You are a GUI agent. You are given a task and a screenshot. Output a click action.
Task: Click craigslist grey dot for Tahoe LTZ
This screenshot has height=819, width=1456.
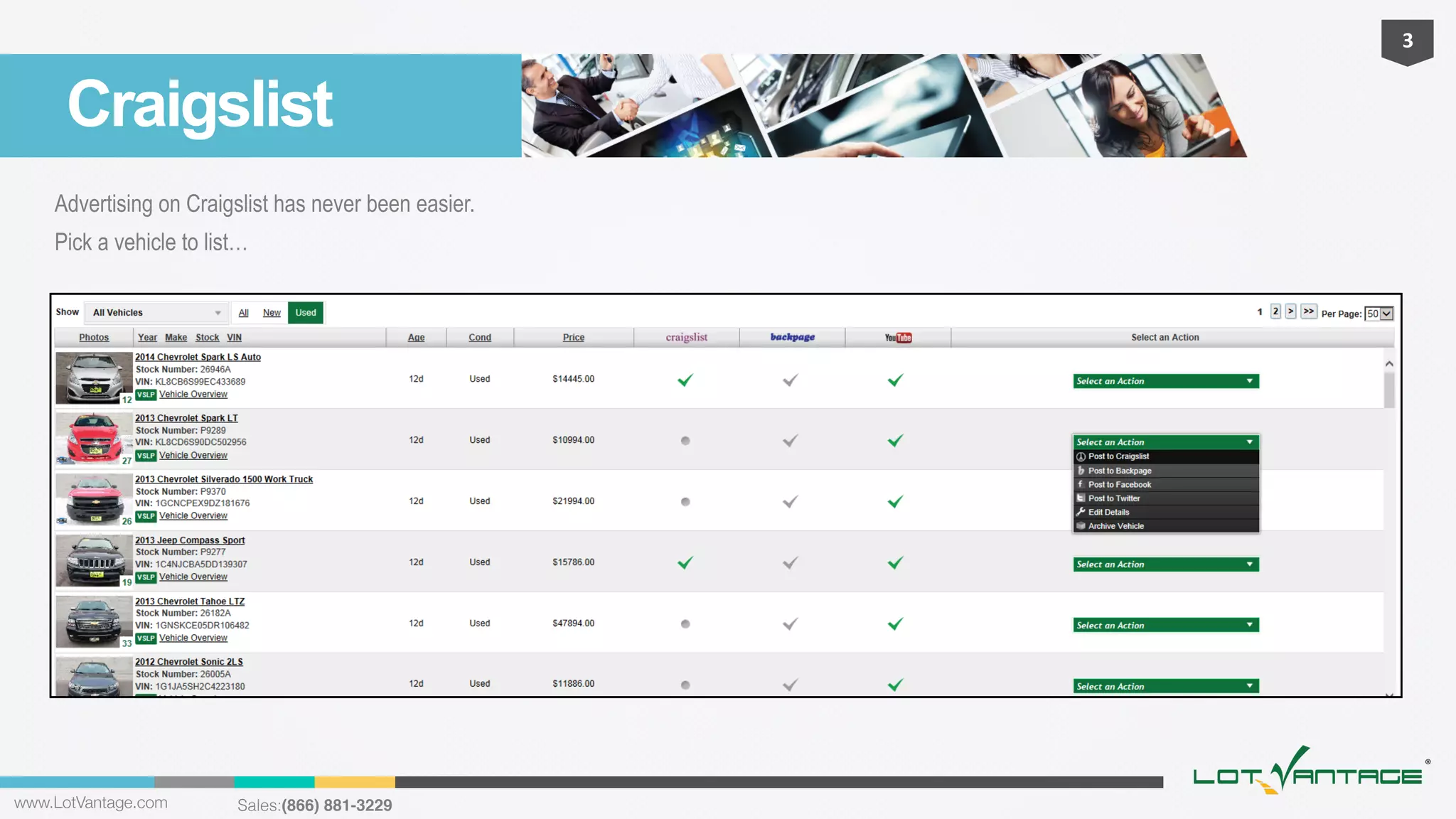tap(685, 624)
